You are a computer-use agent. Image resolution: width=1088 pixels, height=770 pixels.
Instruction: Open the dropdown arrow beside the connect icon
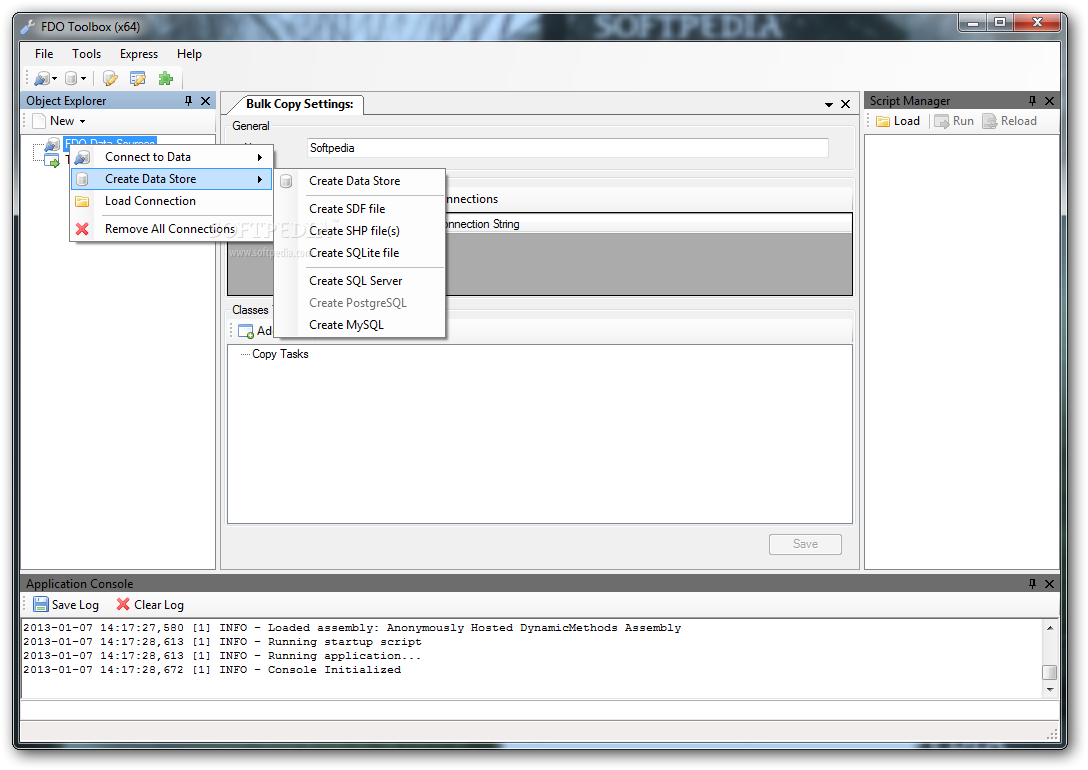pyautogui.click(x=55, y=78)
